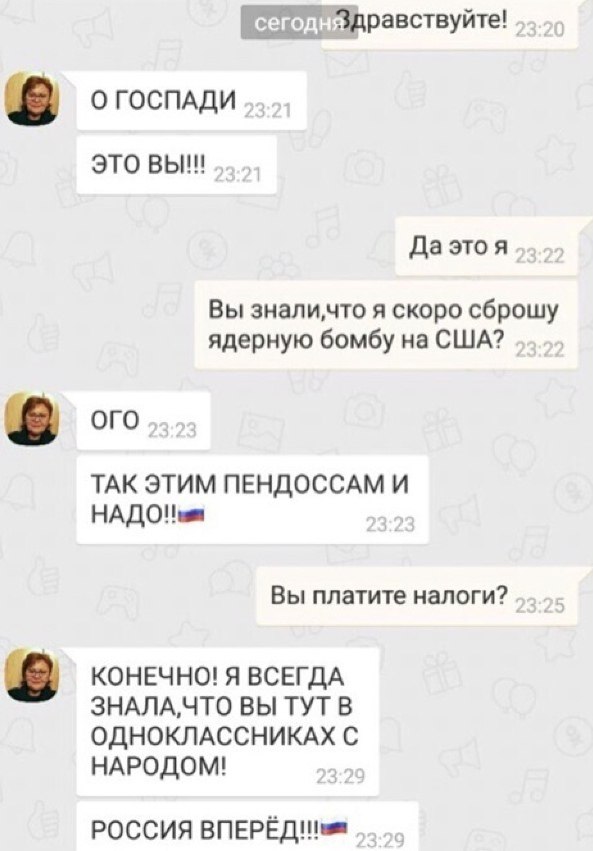Screen dimensions: 593x851
Task: Click the 23:22 timestamp beside 'Да это я'
Action: (539, 256)
